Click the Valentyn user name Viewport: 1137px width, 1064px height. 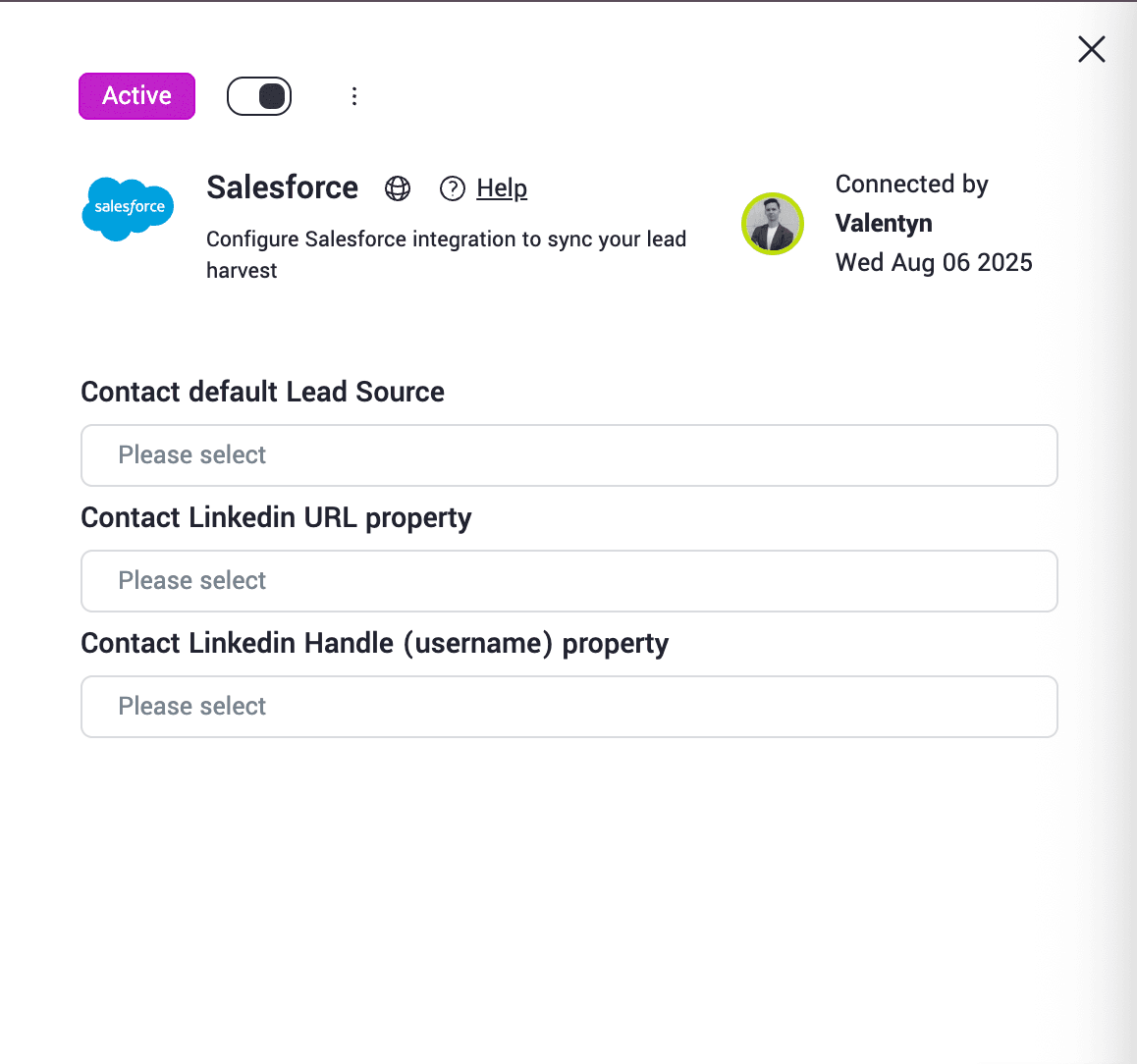884,224
